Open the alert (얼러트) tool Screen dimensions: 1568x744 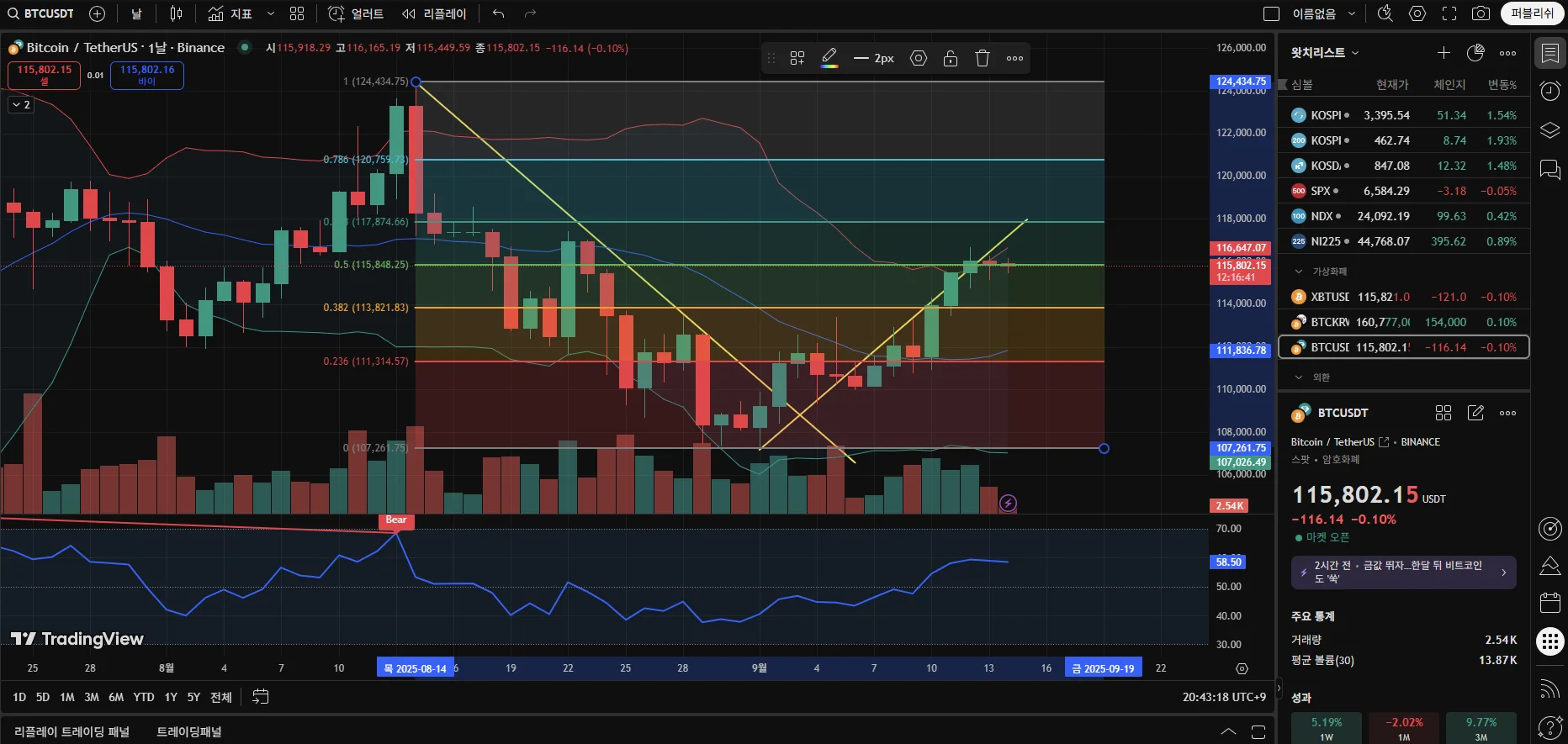click(x=356, y=13)
